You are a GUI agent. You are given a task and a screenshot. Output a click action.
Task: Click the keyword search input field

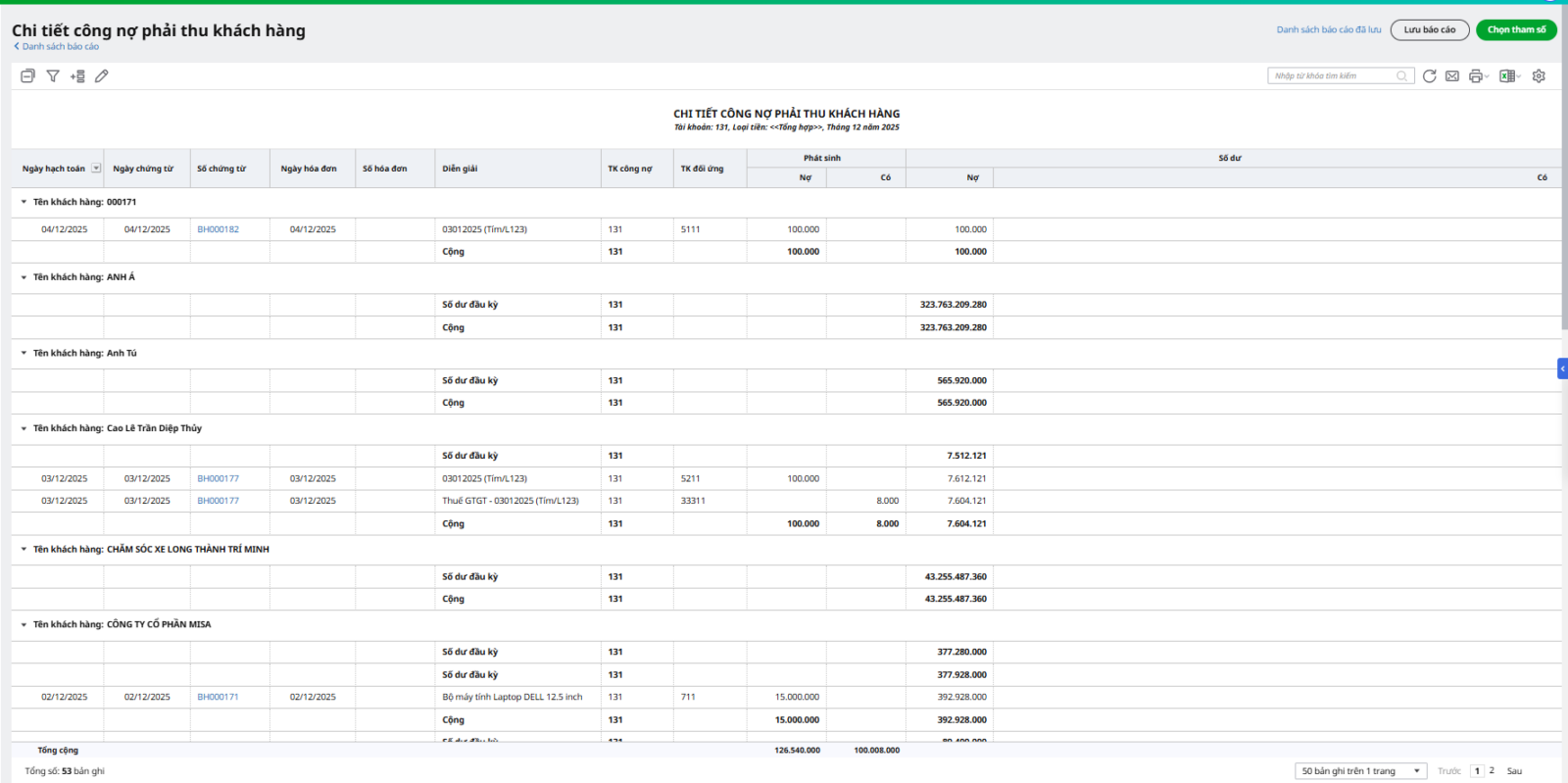coord(1333,75)
